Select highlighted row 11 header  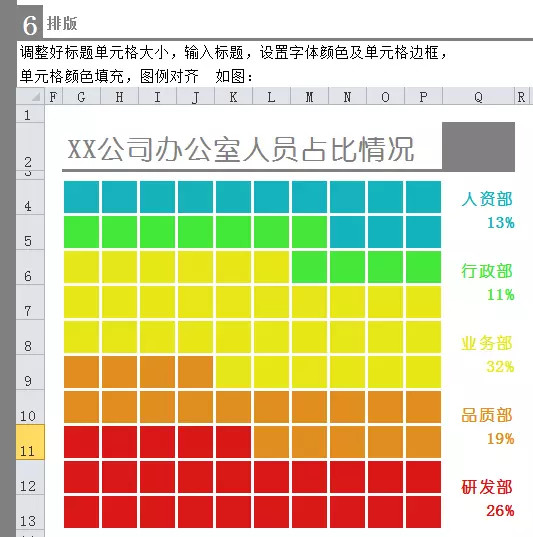[x=30, y=442]
